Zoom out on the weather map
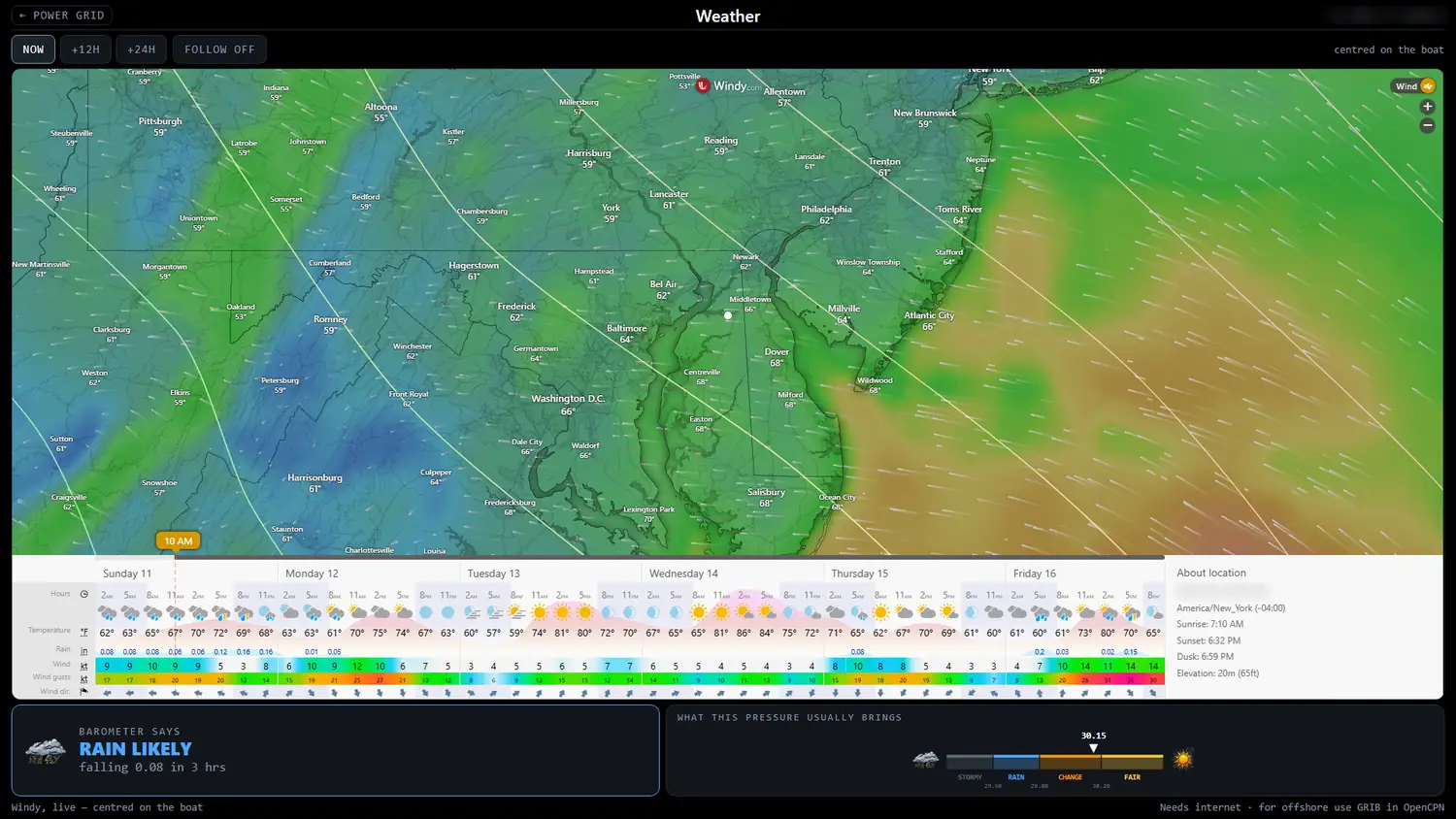The image size is (1456, 819). [x=1427, y=125]
